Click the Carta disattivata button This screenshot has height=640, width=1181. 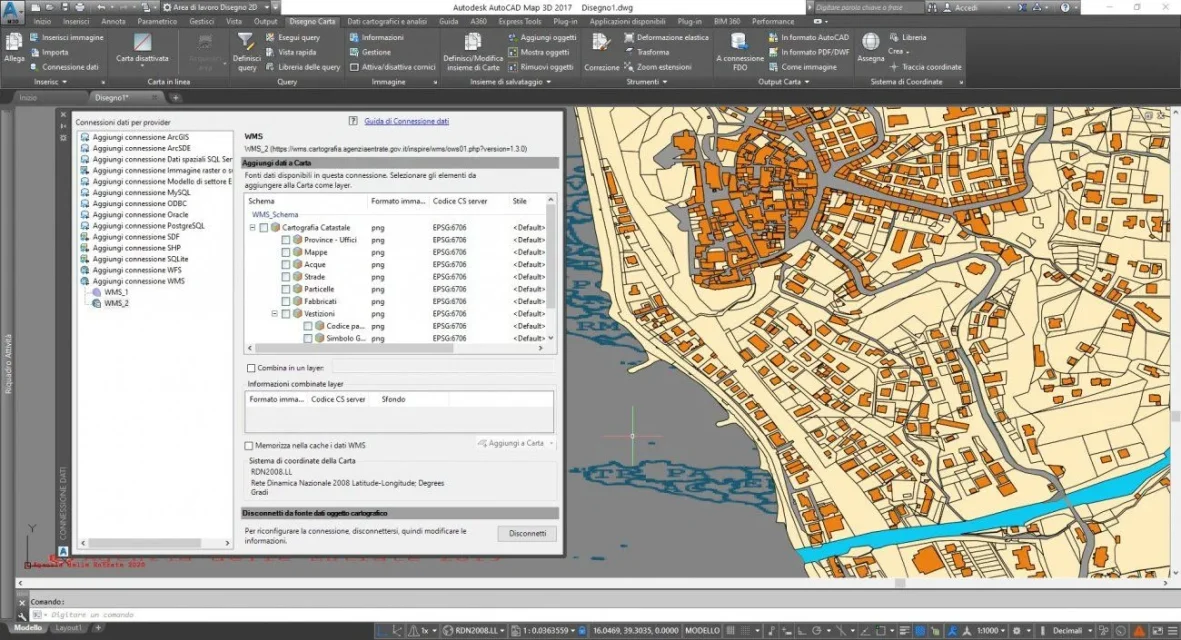pos(142,47)
